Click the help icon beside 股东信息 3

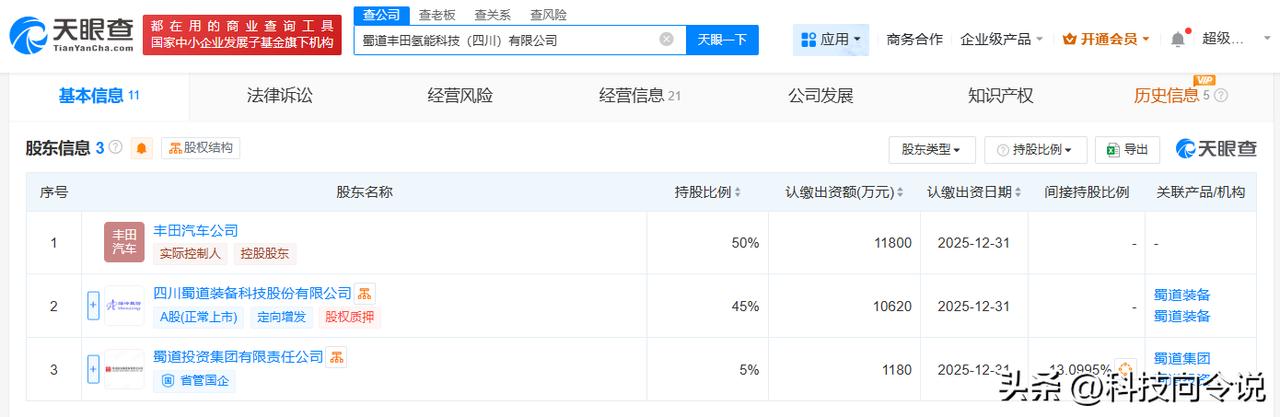coord(115,148)
